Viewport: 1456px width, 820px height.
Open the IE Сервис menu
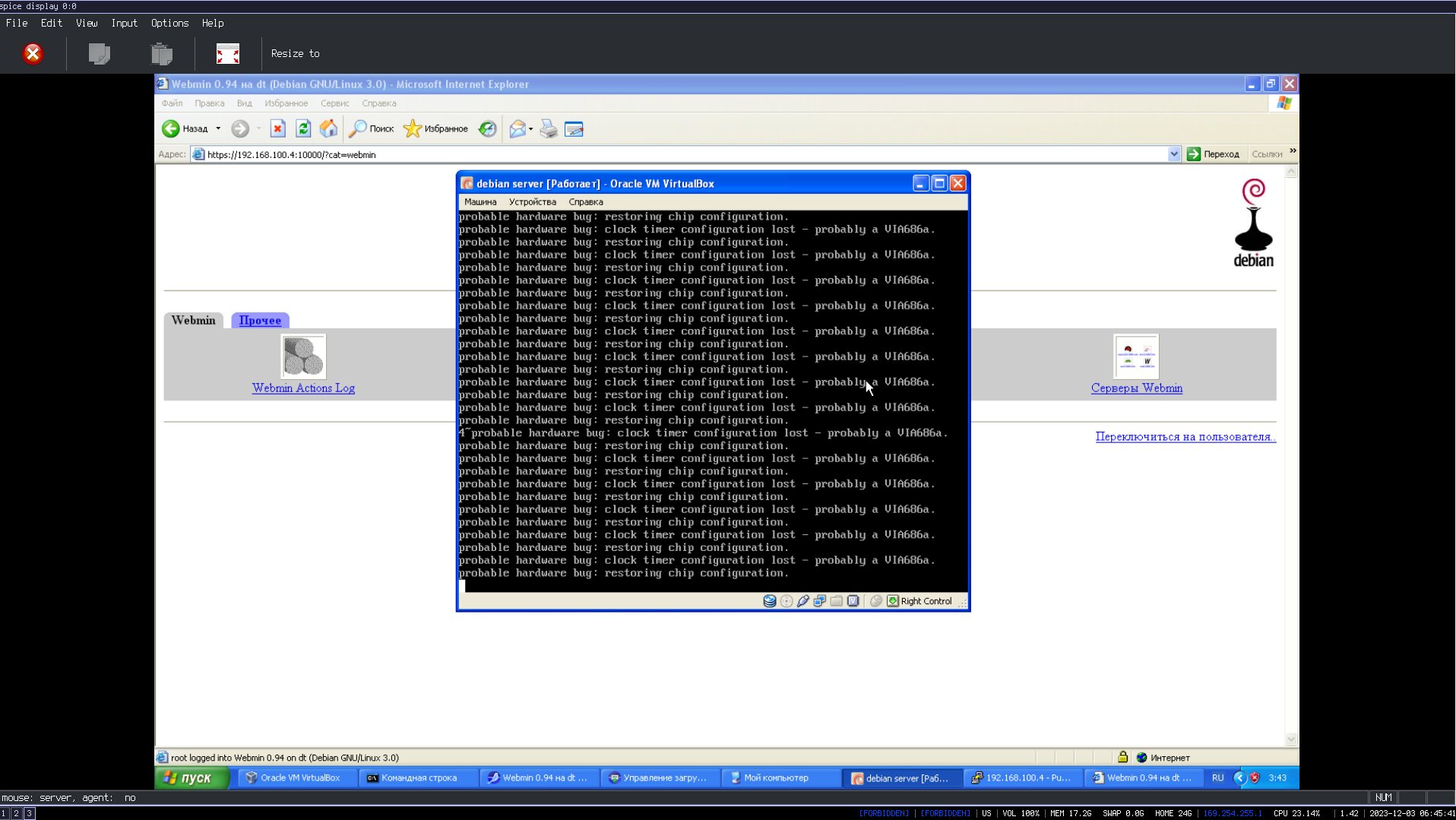click(x=334, y=103)
